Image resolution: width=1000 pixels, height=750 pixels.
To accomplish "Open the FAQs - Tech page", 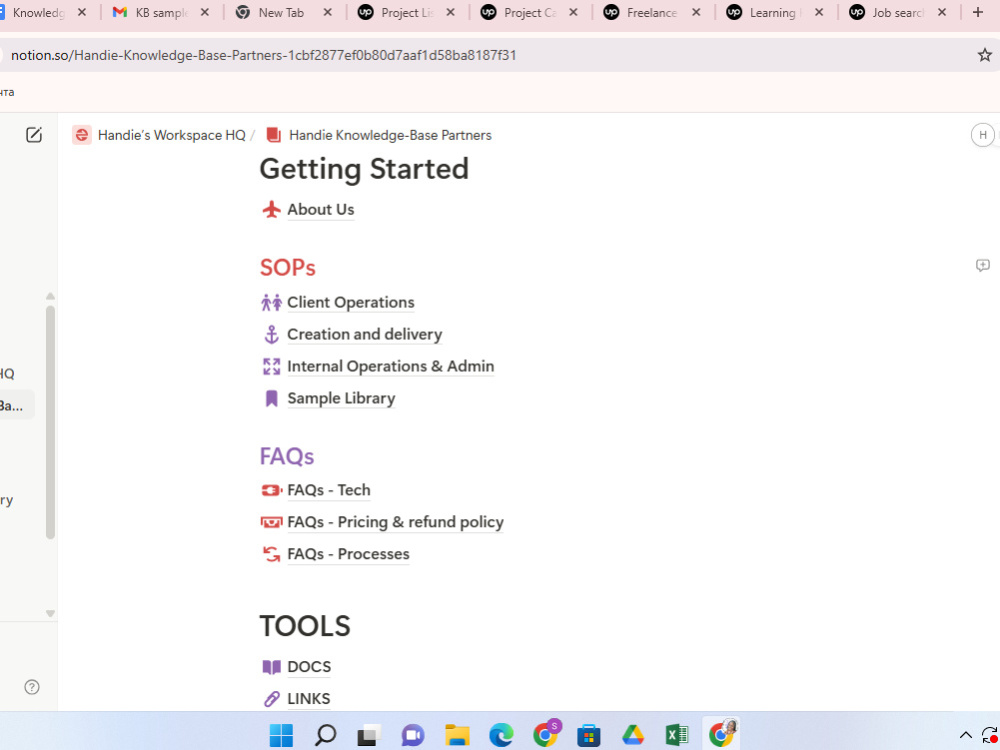I will click(329, 490).
